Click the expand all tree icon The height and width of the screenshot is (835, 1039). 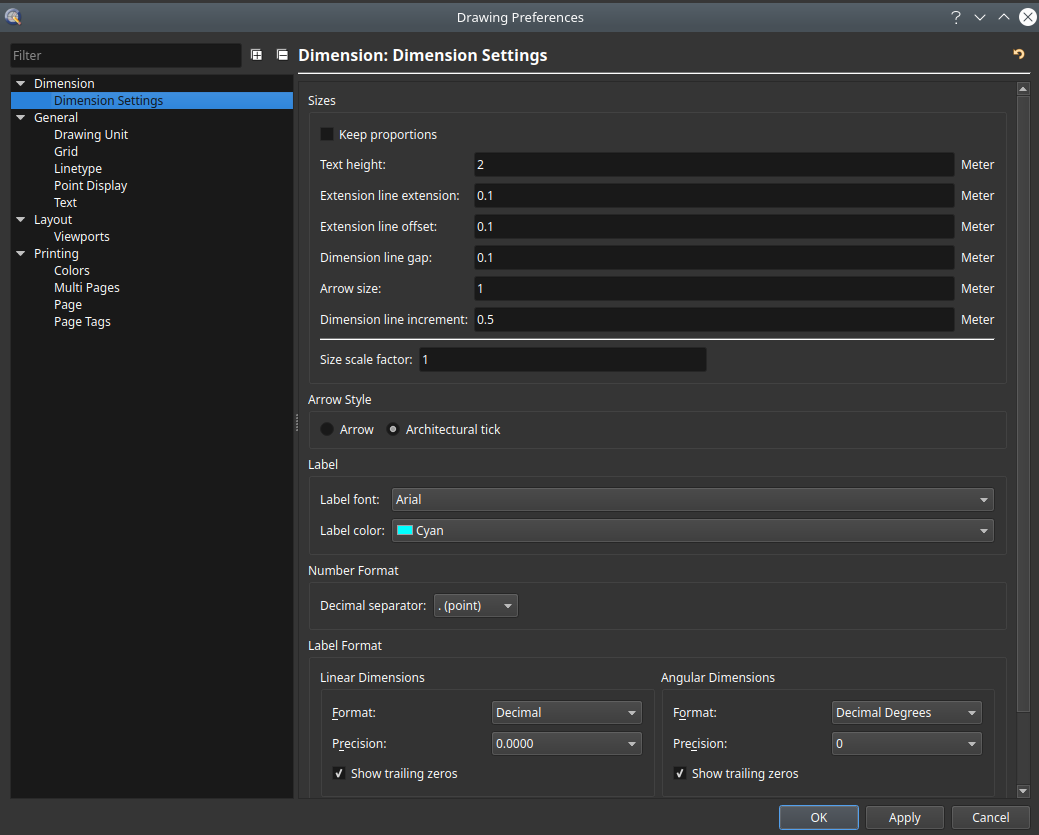(x=256, y=55)
